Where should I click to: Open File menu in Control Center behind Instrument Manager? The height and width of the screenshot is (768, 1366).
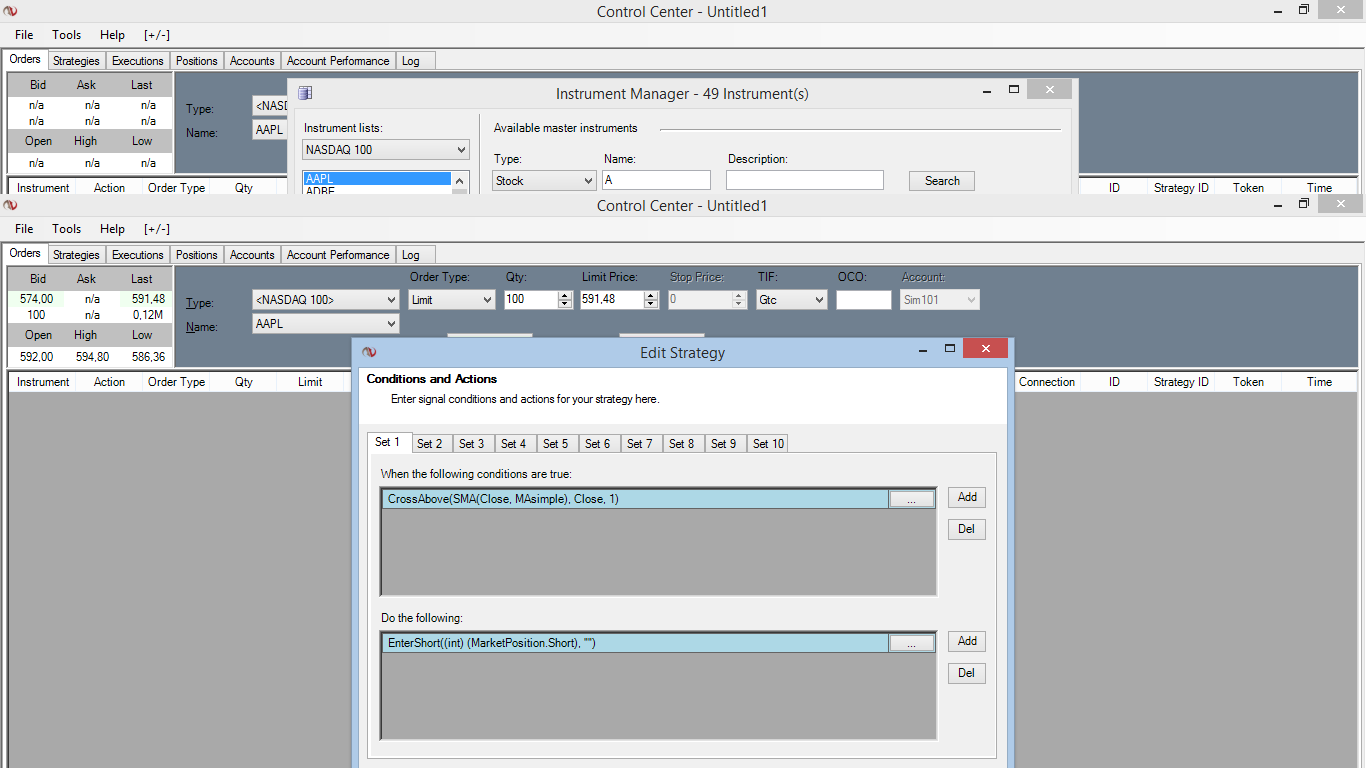pos(24,35)
